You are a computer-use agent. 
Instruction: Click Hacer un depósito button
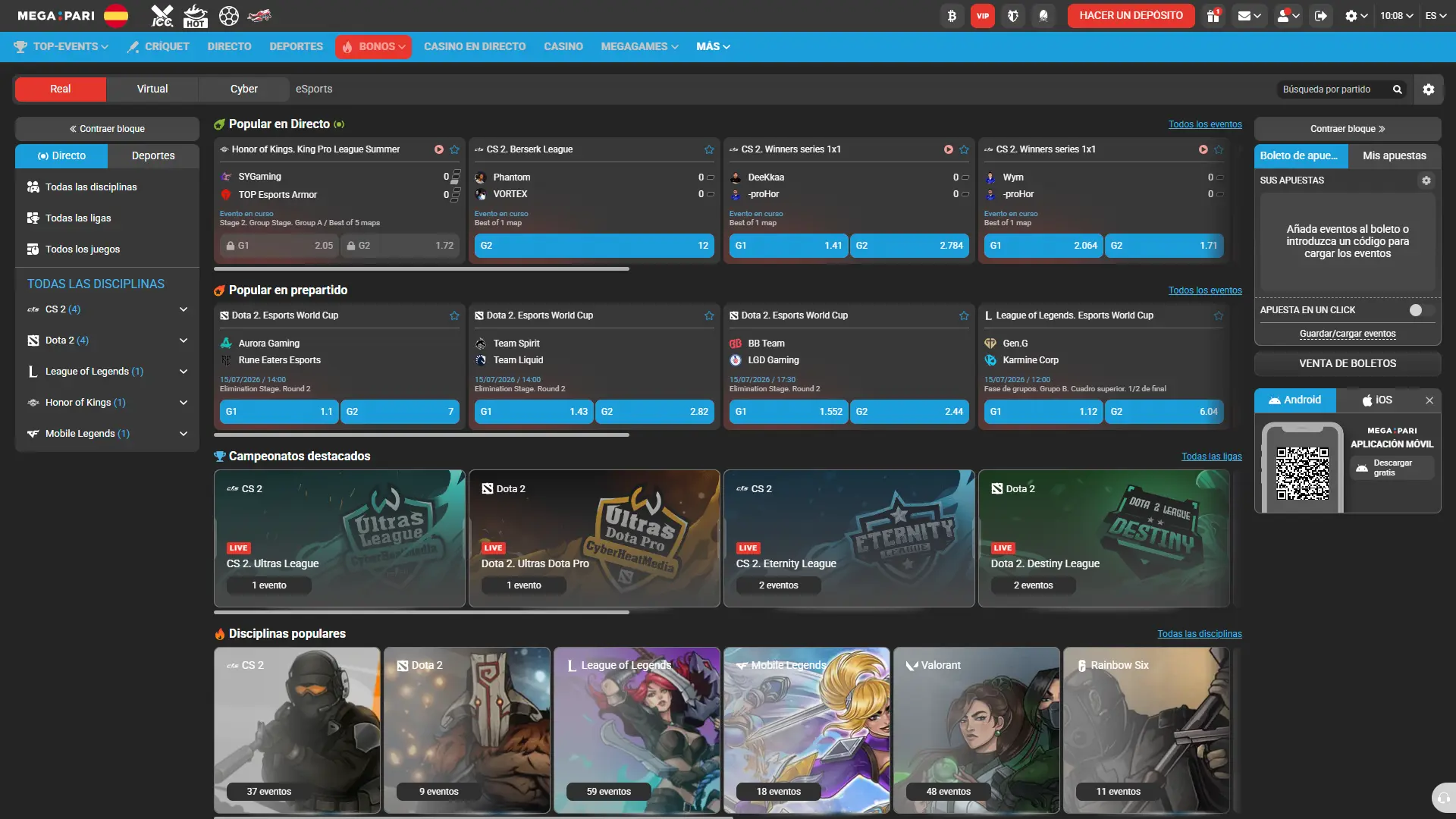pos(1131,15)
